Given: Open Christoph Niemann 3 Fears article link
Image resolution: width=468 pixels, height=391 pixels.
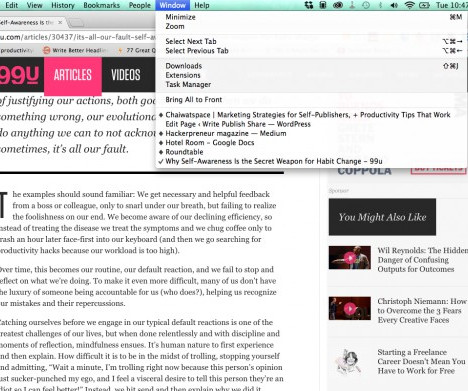Looking at the screenshot, I should coord(422,311).
